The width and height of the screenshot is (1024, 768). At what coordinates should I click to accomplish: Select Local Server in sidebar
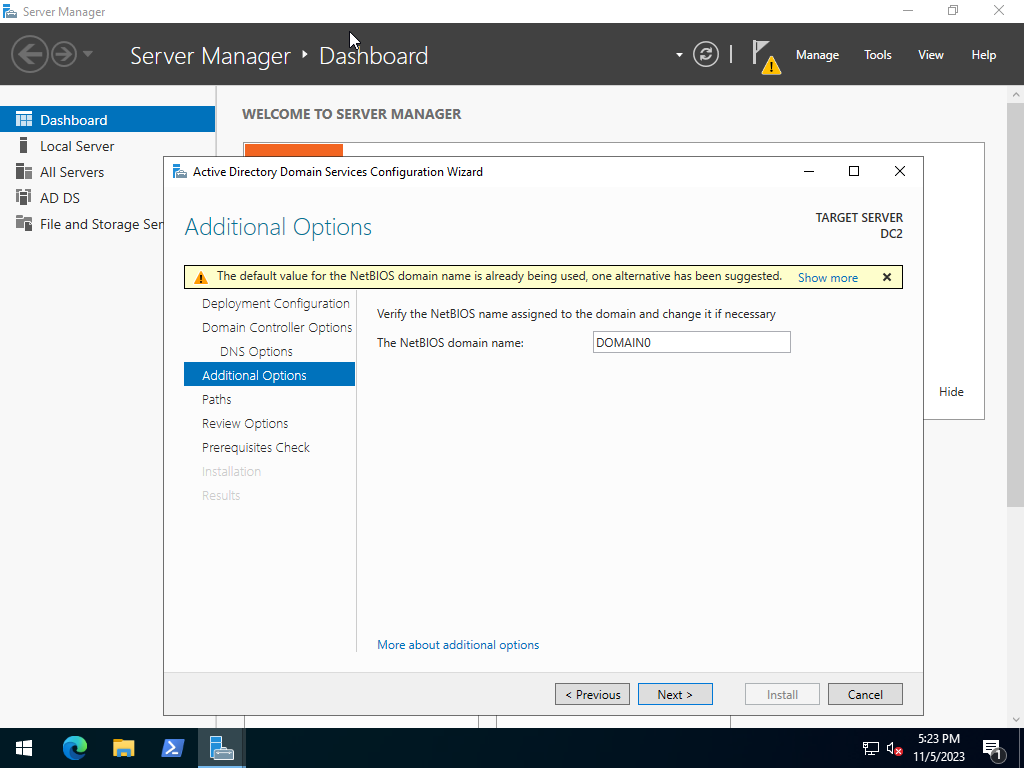point(77,146)
